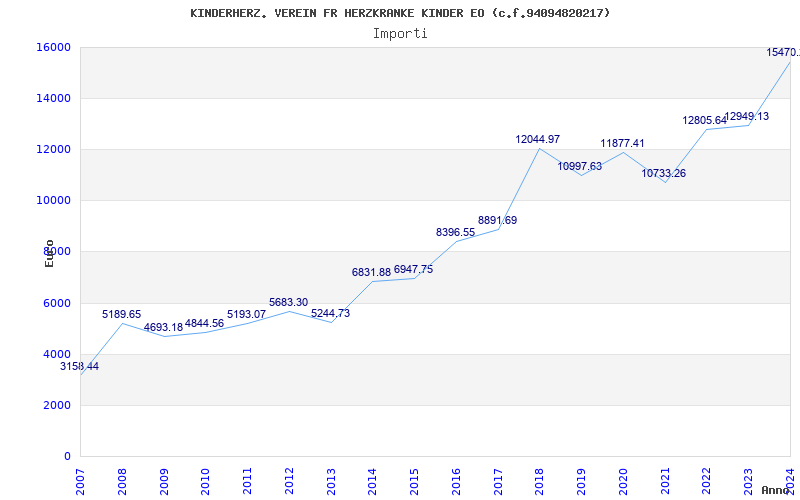Click the y-axis value 12000
This screenshot has width=800, height=500.
click(x=53, y=149)
